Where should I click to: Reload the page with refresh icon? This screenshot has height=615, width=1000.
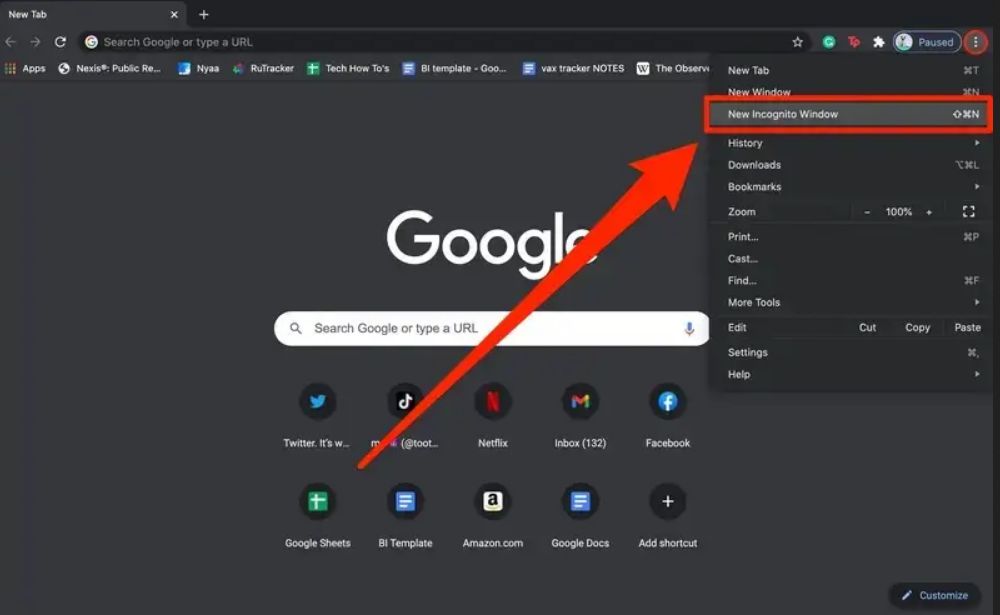pos(60,42)
